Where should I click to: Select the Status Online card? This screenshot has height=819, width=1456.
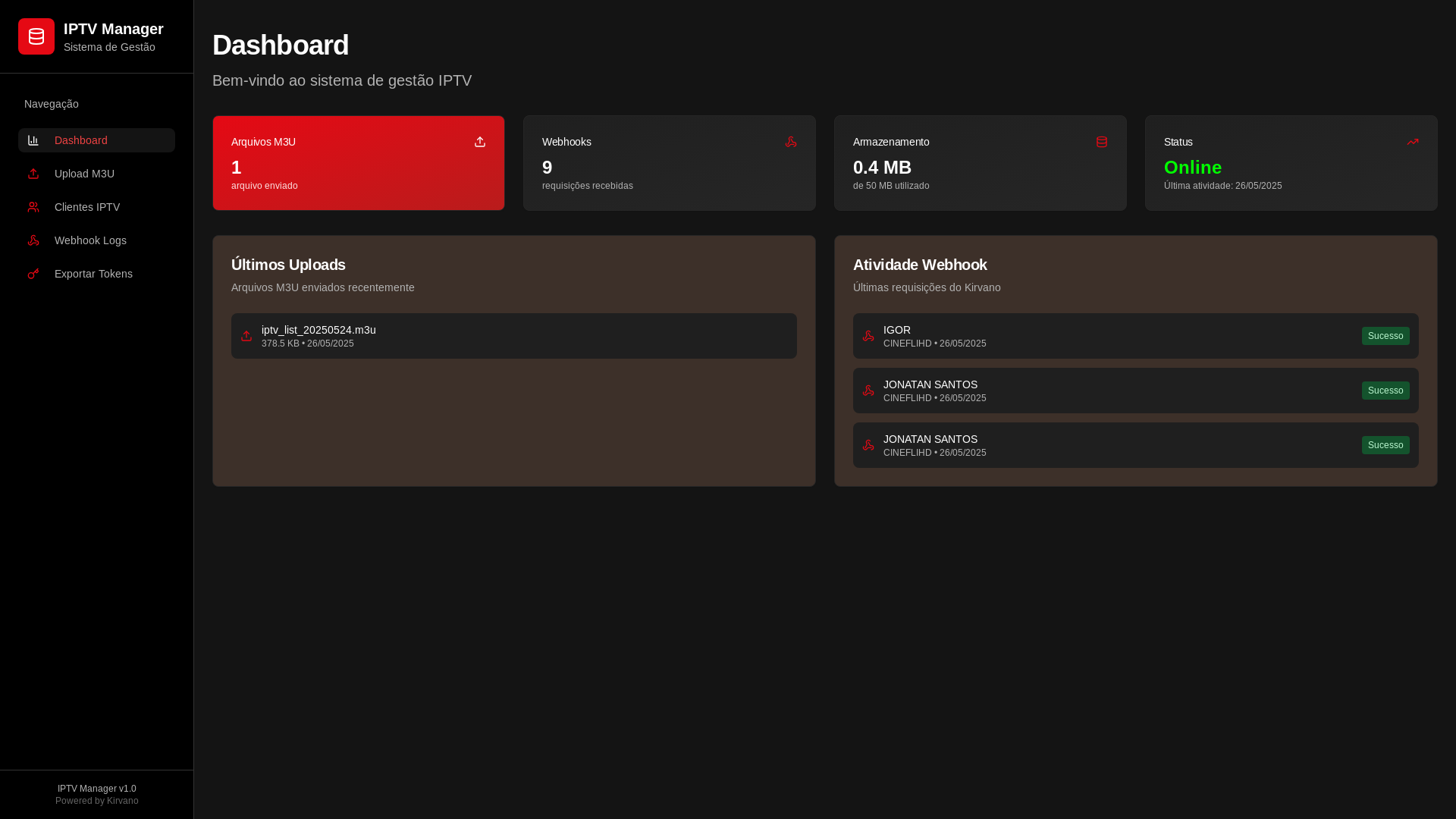pos(1291,163)
